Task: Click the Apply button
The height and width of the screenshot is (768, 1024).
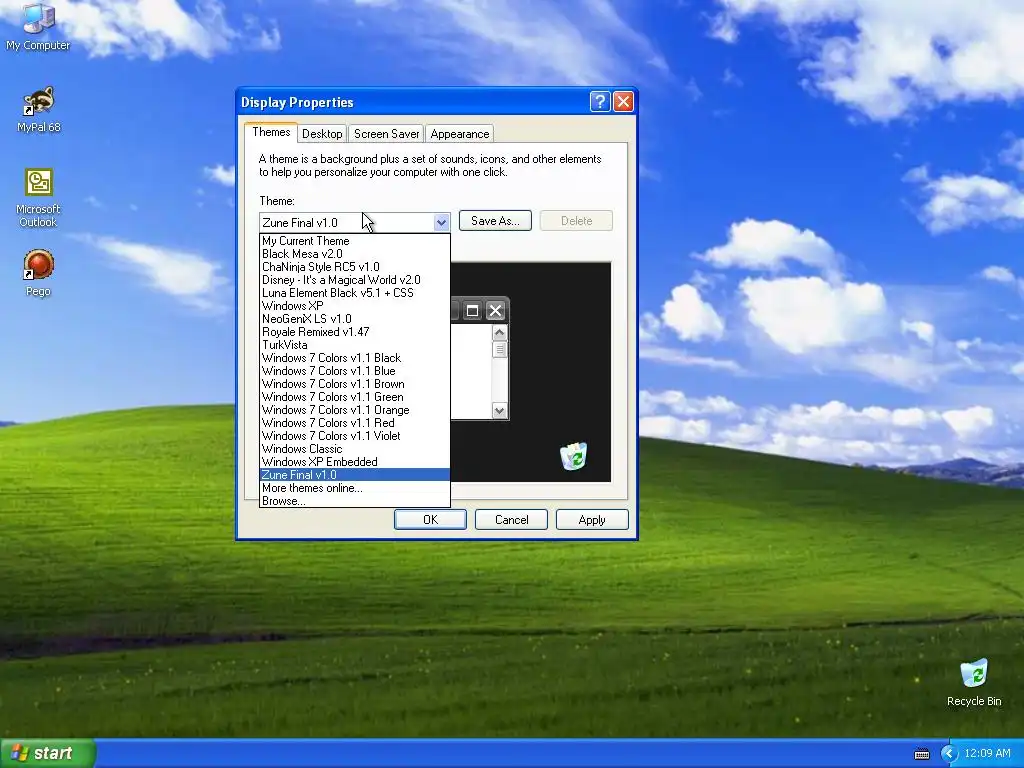Action: 592,520
